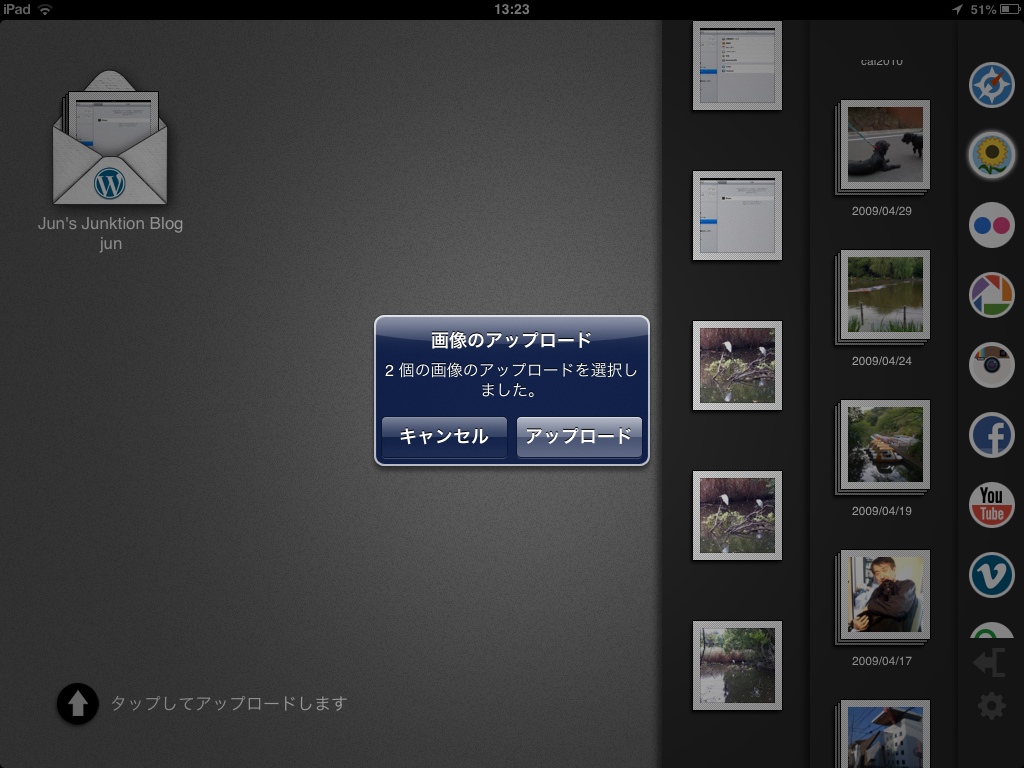Tap the "Jun's Junktion Blog" label
The image size is (1024, 768).
pyautogui.click(x=110, y=223)
